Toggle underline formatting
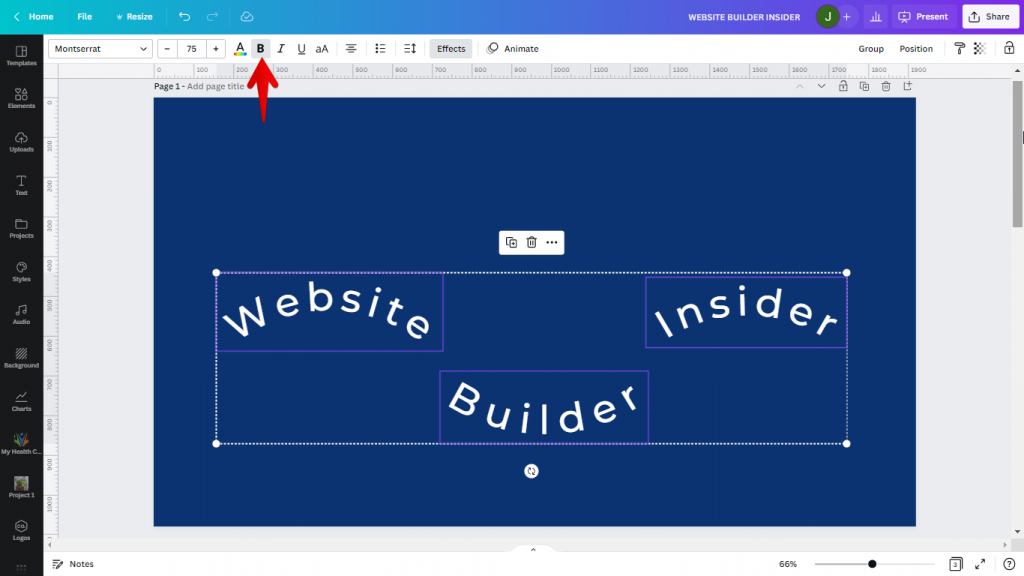Image resolution: width=1024 pixels, height=576 pixels. [301, 48]
